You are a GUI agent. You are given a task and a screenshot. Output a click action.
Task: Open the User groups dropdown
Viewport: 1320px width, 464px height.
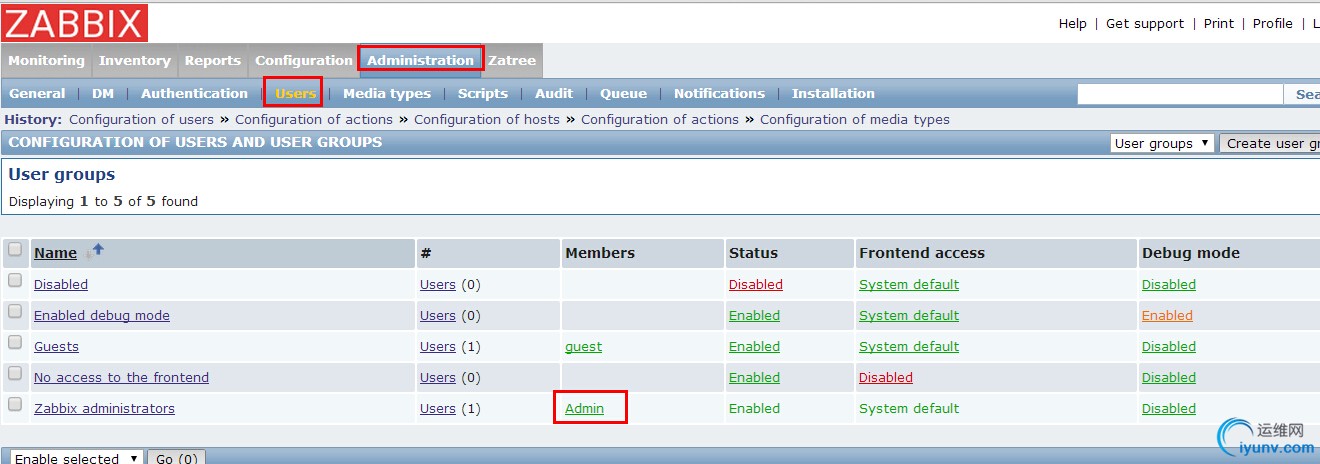point(1162,143)
